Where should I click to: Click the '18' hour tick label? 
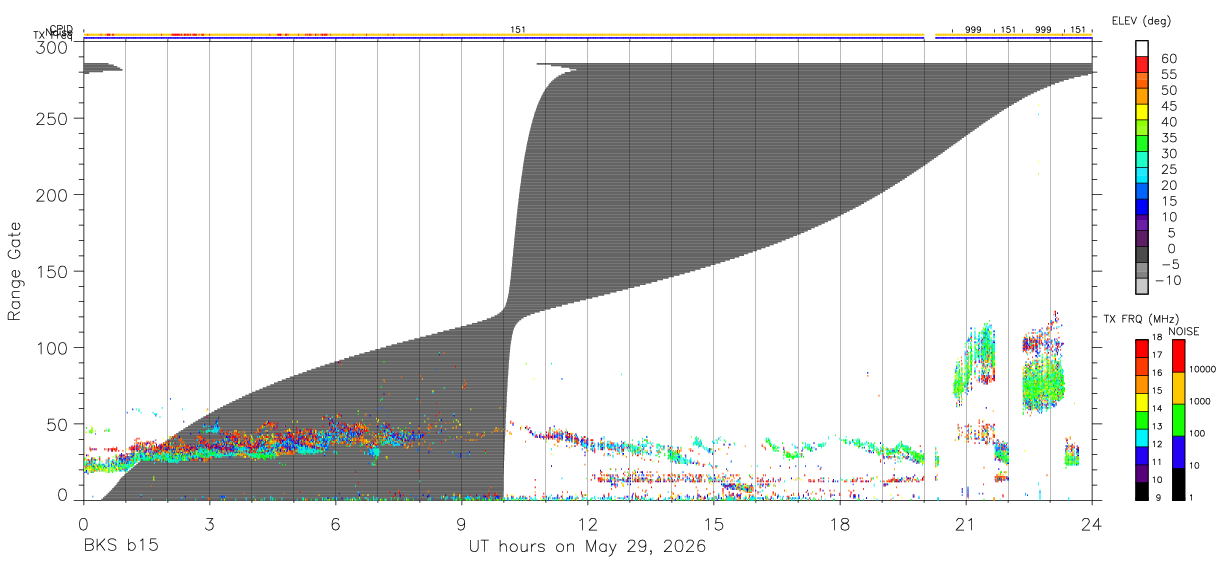click(840, 522)
